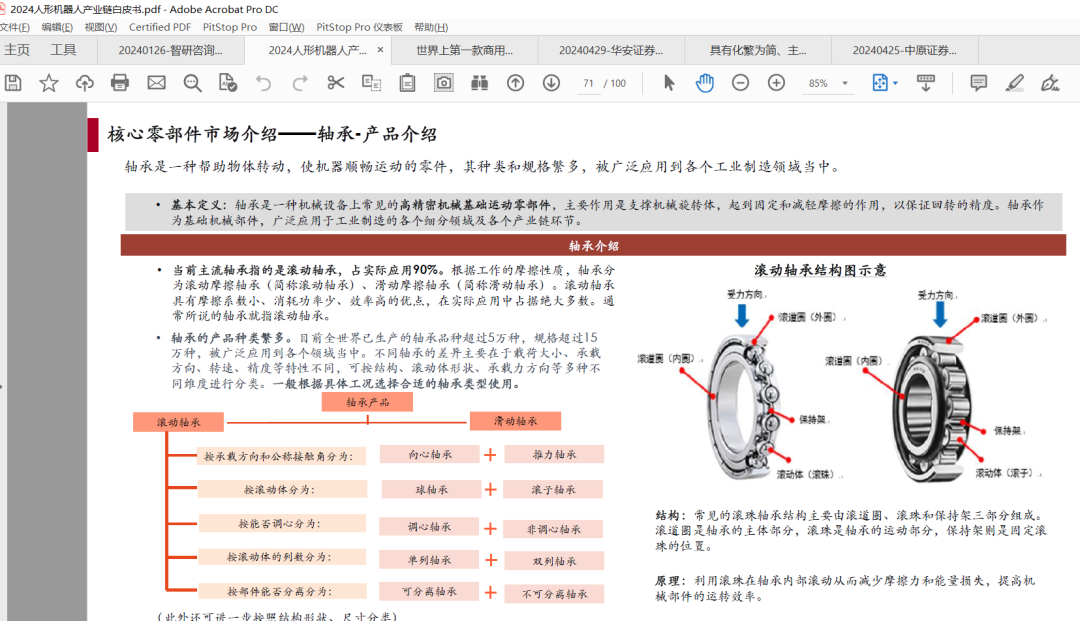Switch to tab 具有化繁为简、主
Viewport: 1080px width, 621px height.
[758, 50]
